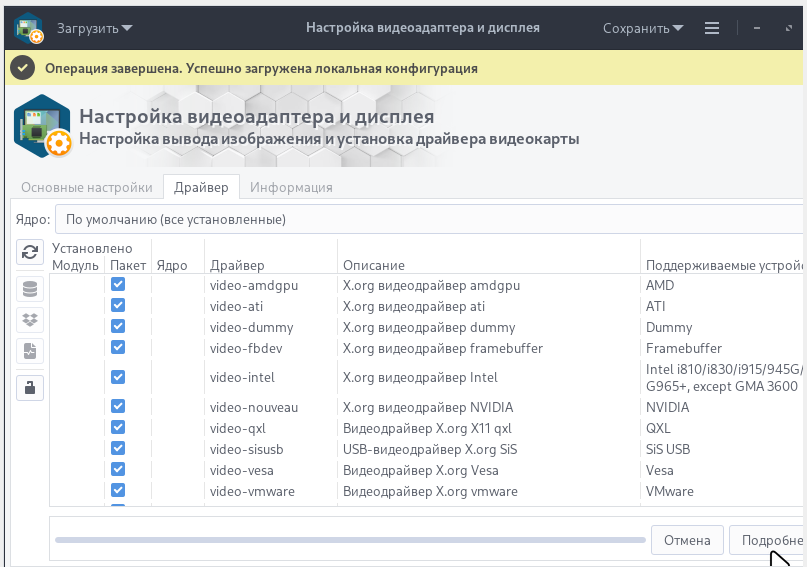Switch to the Основные настройки tab
807x567 pixels.
coord(87,187)
